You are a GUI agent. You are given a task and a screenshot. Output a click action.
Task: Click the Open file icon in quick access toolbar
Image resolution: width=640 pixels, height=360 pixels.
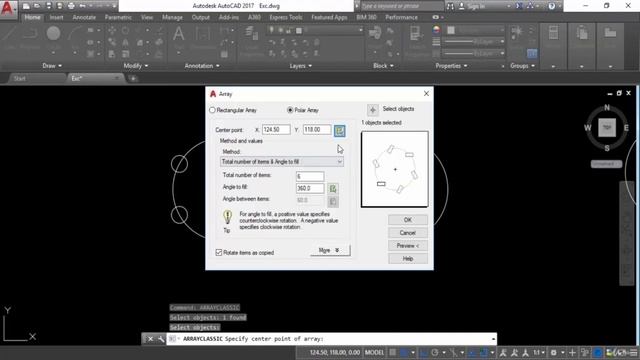point(37,6)
